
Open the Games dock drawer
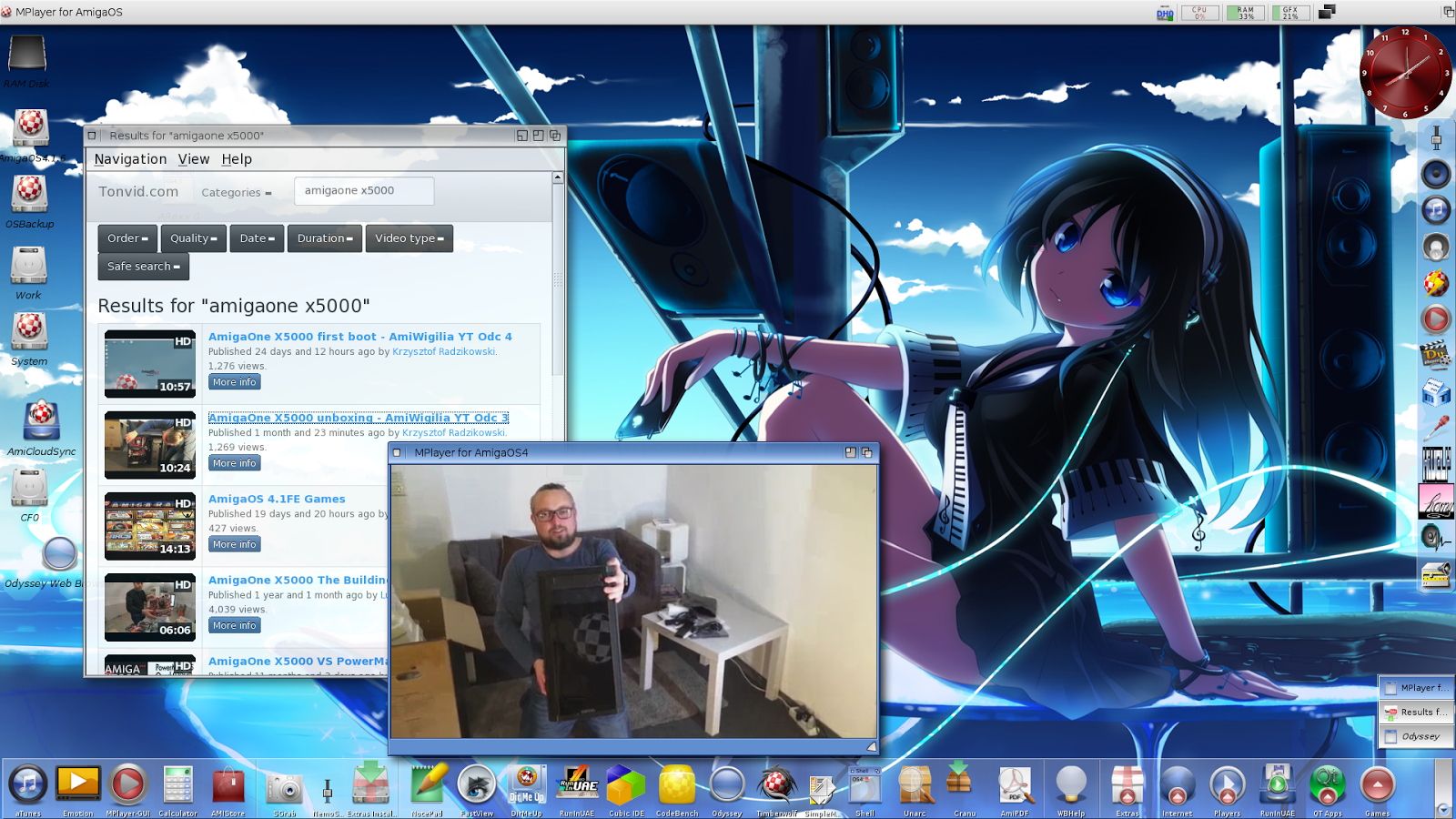tap(1377, 784)
